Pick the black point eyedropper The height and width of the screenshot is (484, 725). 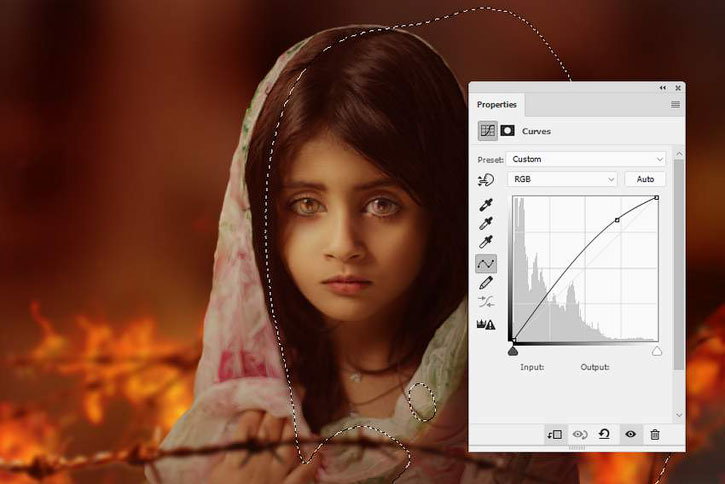click(486, 204)
